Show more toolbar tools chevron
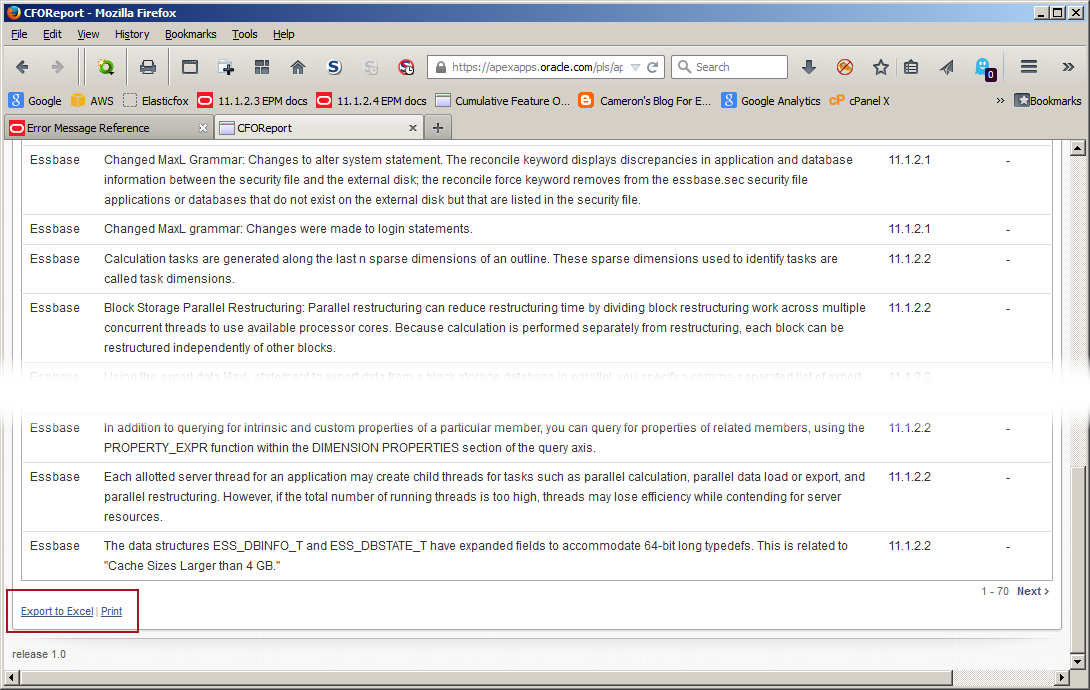The image size is (1090, 690). click(1068, 67)
